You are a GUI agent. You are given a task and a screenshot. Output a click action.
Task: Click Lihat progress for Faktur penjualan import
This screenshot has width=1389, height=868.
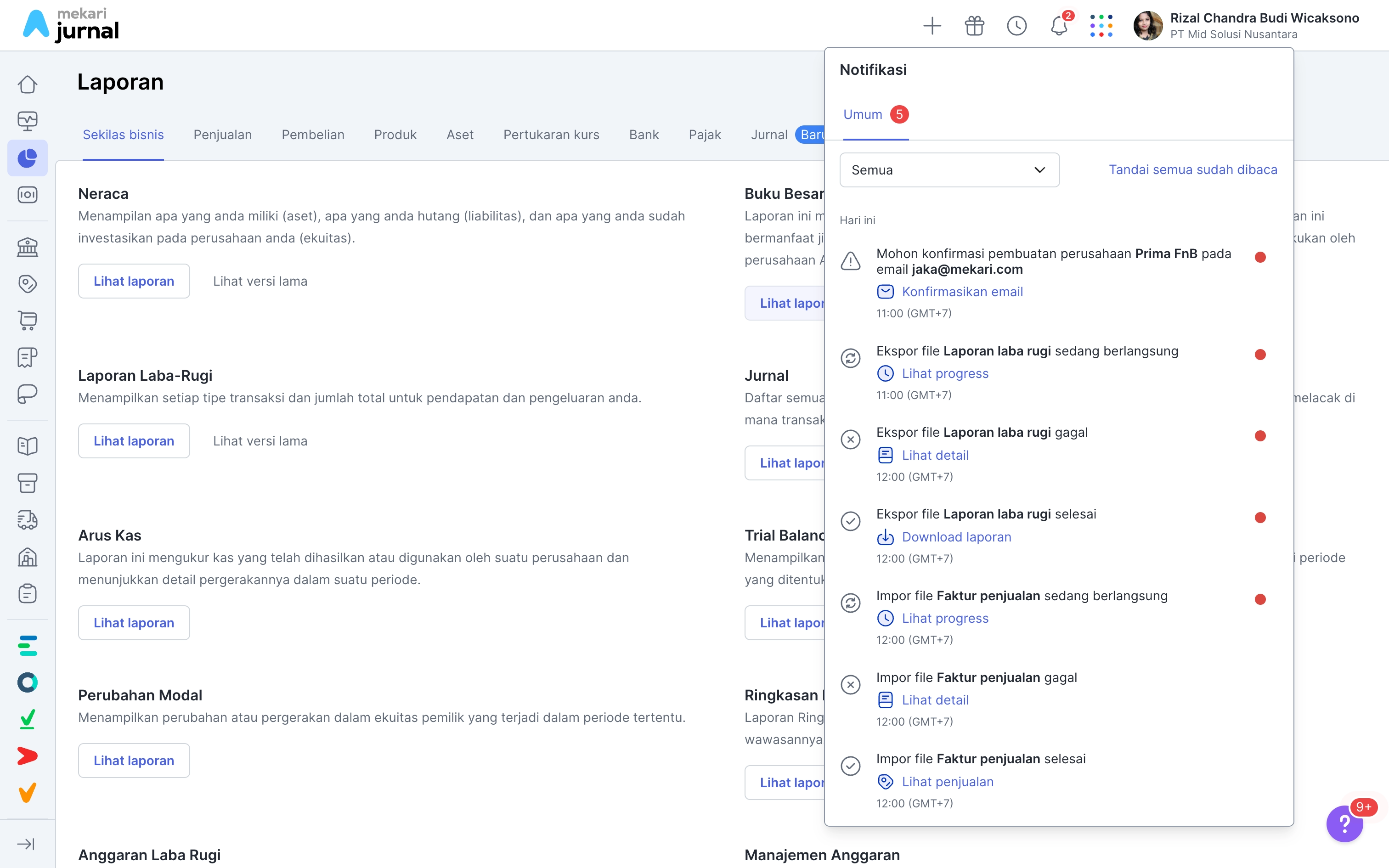(x=945, y=618)
